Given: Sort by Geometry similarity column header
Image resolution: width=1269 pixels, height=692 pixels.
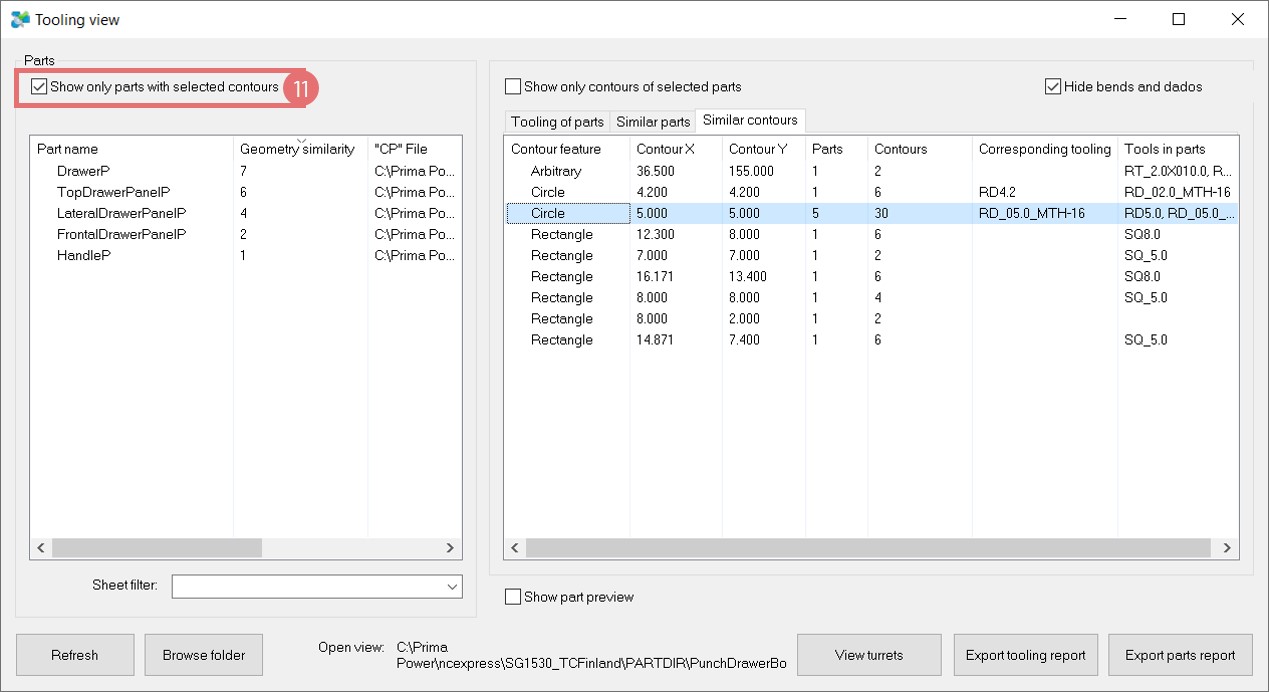Looking at the screenshot, I should [297, 149].
